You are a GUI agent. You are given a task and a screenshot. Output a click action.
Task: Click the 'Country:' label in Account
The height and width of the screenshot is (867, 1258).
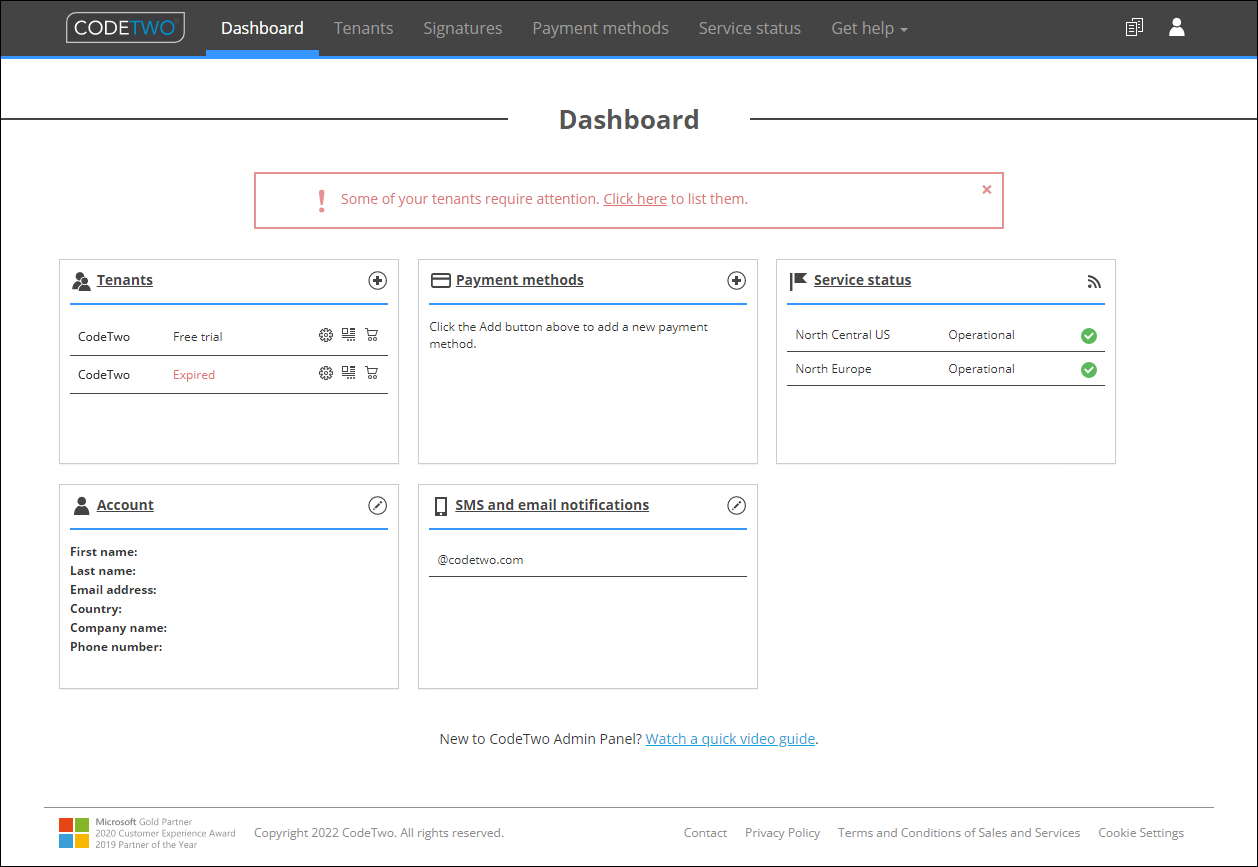tap(96, 609)
